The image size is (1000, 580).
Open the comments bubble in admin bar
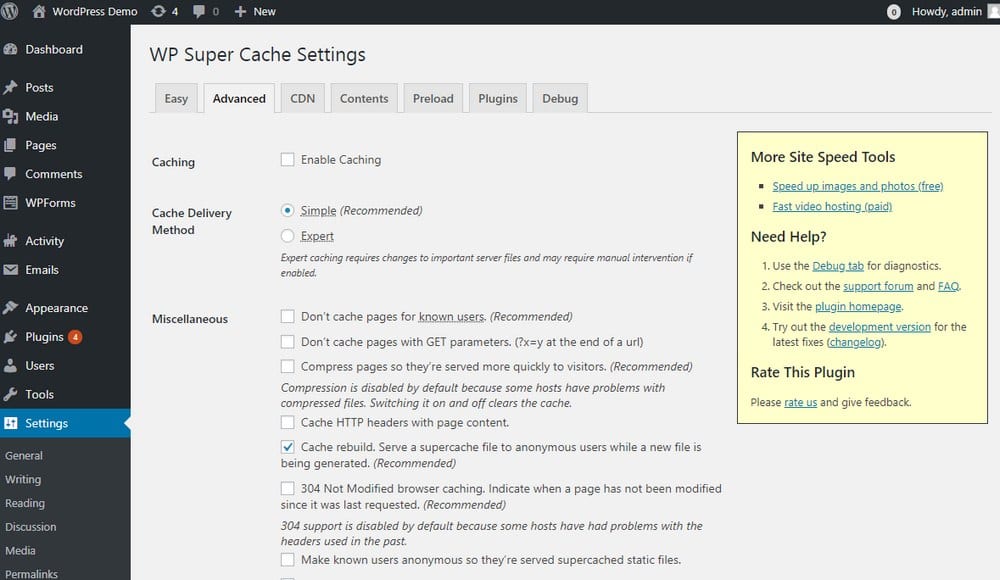tap(199, 11)
